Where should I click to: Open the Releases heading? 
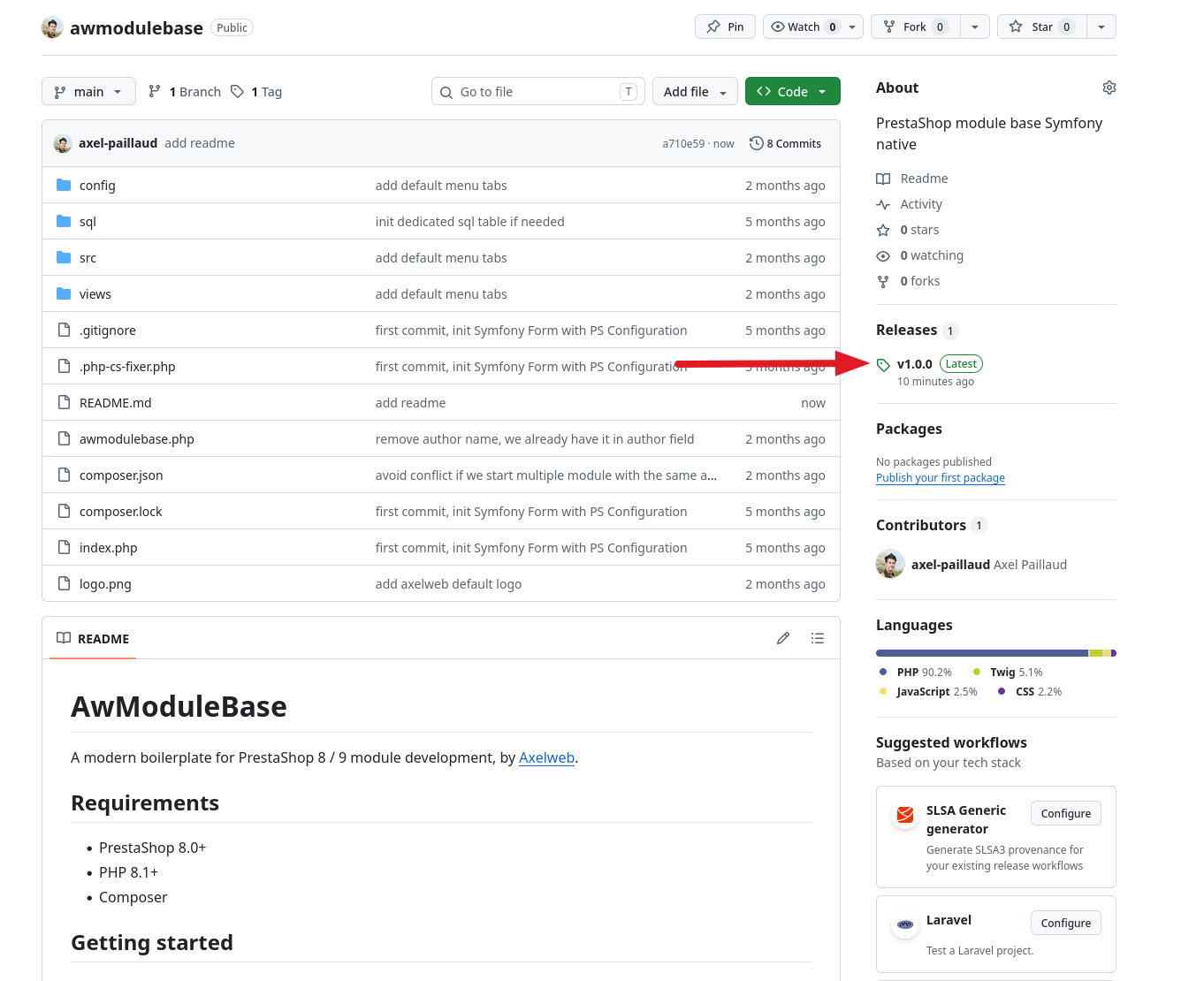(x=906, y=330)
